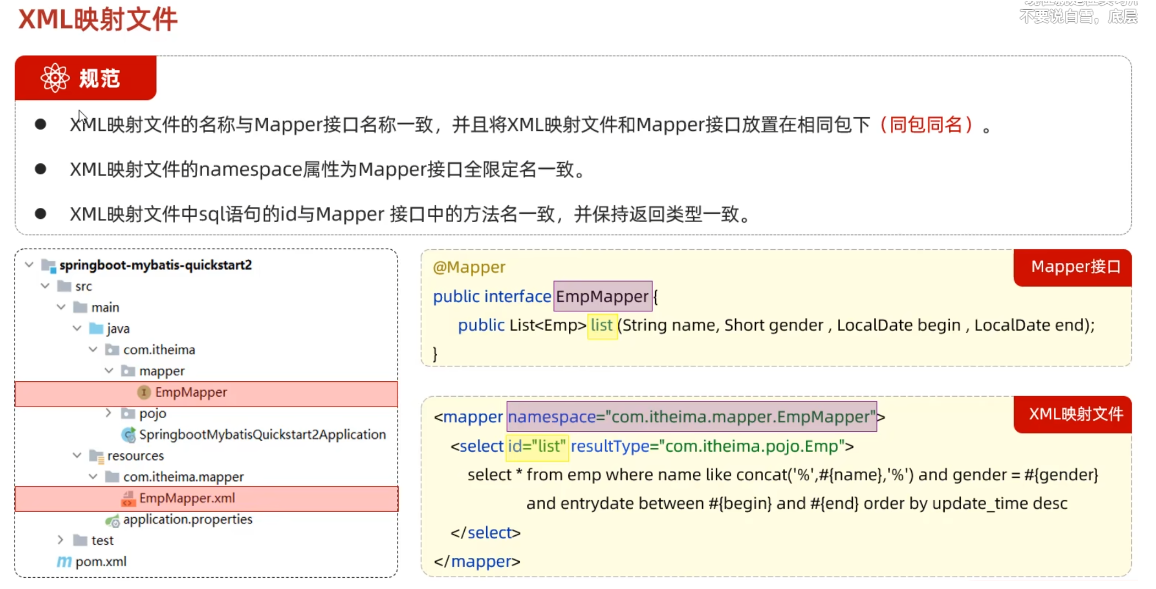Select application.properties in the tree
This screenshot has width=1156, height=589.
pyautogui.click(x=187, y=520)
